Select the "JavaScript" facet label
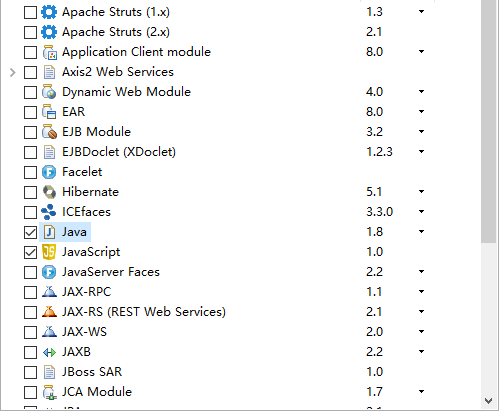Image resolution: width=499 pixels, height=411 pixels. (91, 252)
